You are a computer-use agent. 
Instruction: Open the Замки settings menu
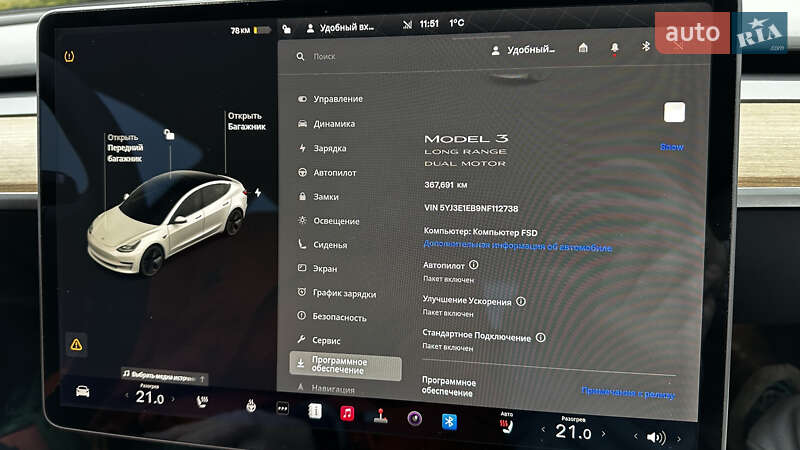[x=318, y=196]
